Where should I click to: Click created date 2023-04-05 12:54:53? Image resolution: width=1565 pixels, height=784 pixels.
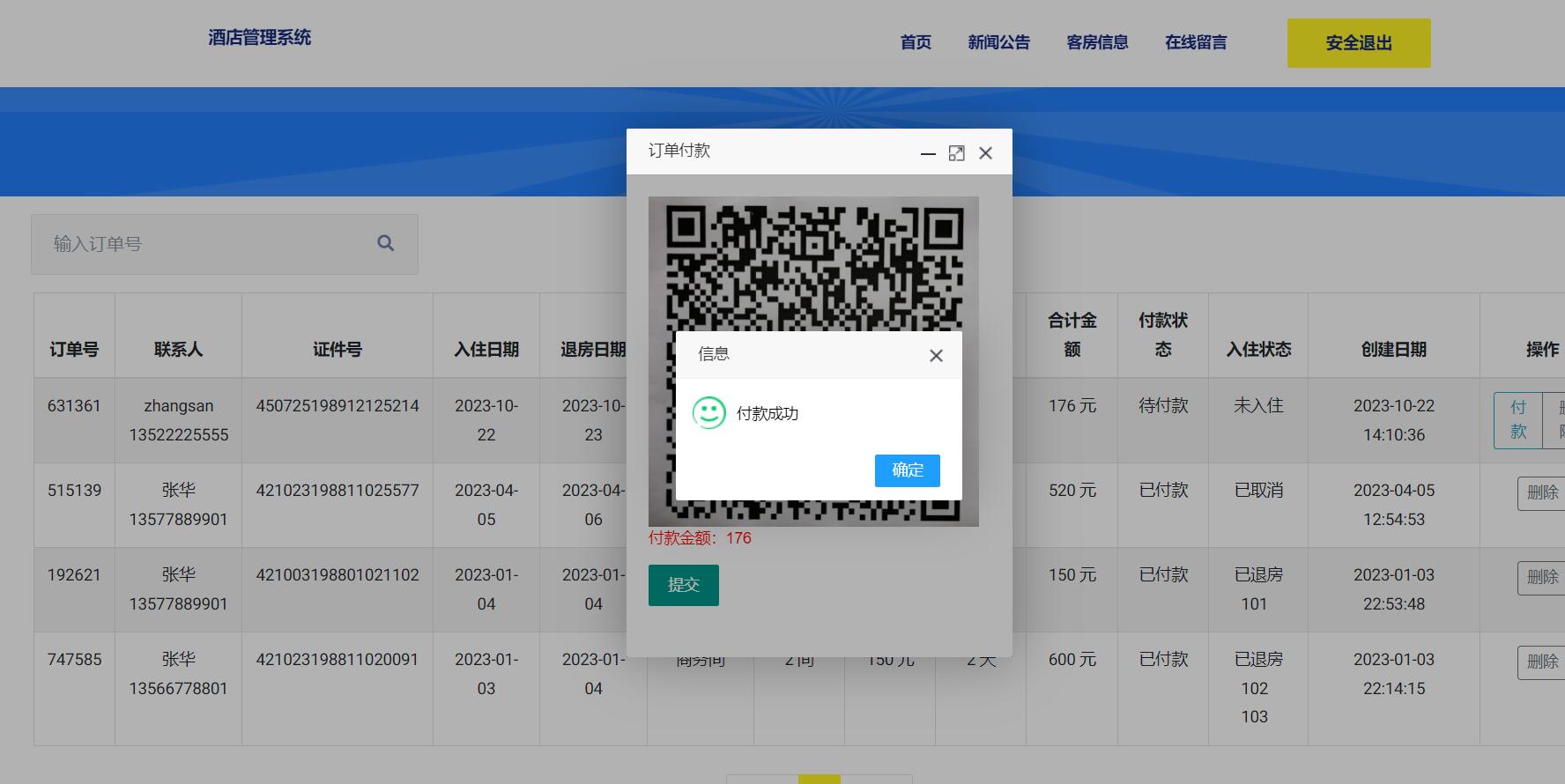[1394, 505]
